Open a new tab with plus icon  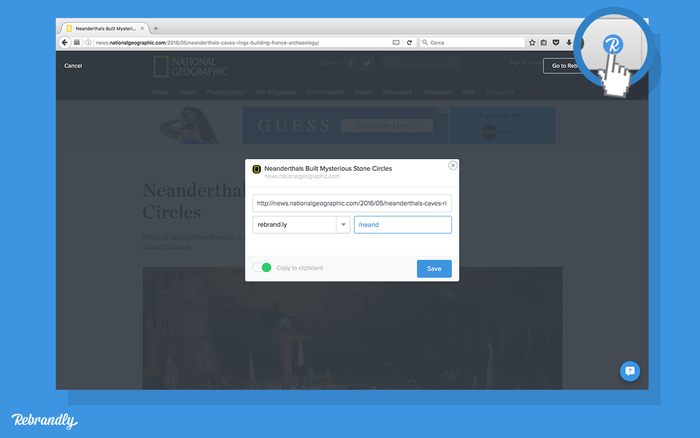coord(156,28)
